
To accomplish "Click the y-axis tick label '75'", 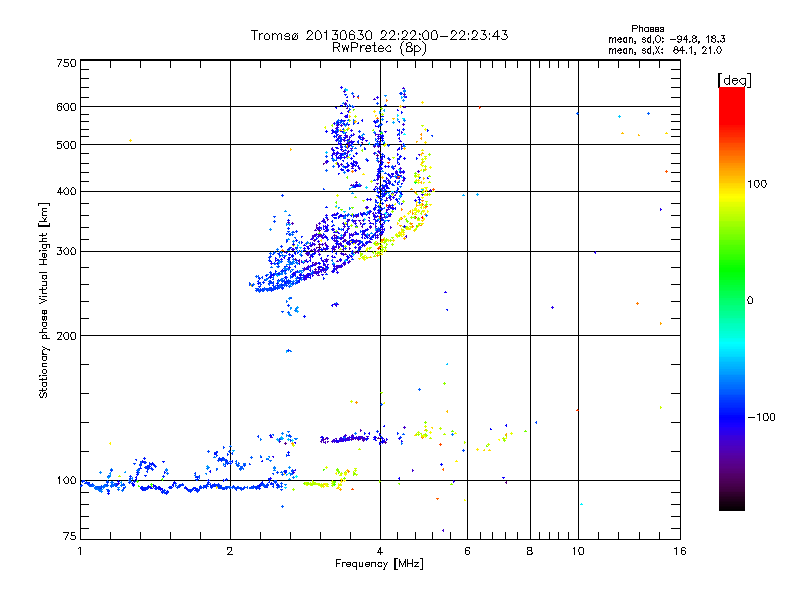I will (70, 536).
